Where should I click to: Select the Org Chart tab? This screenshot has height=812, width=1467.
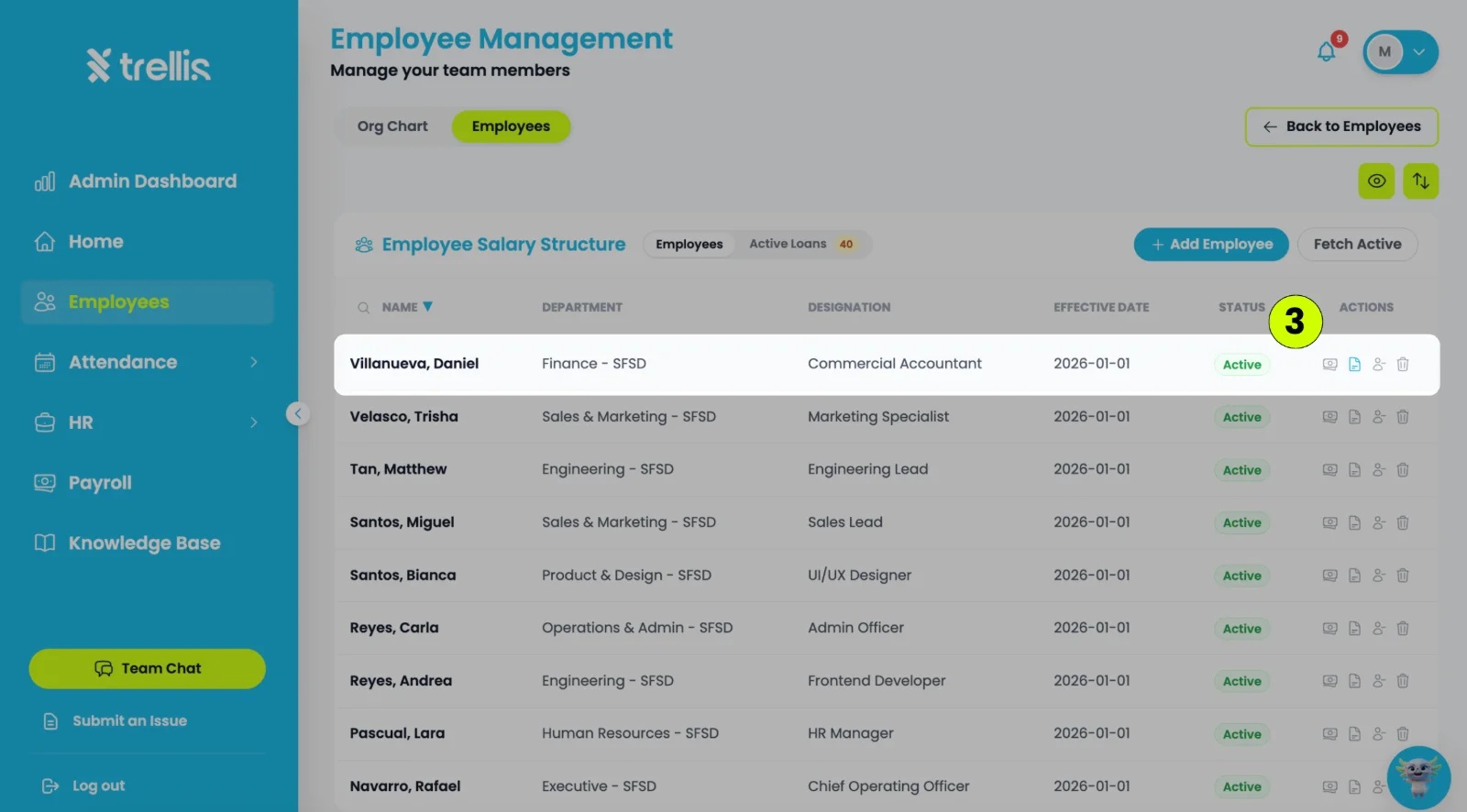click(392, 126)
